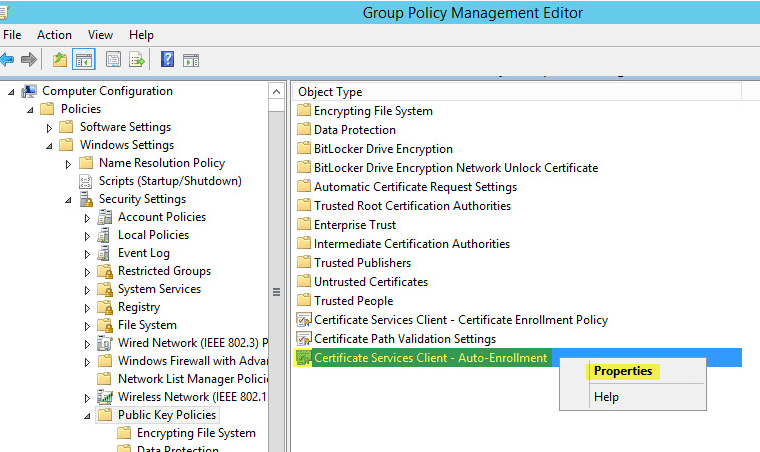Collapse the Public Key Policies node

point(87,416)
